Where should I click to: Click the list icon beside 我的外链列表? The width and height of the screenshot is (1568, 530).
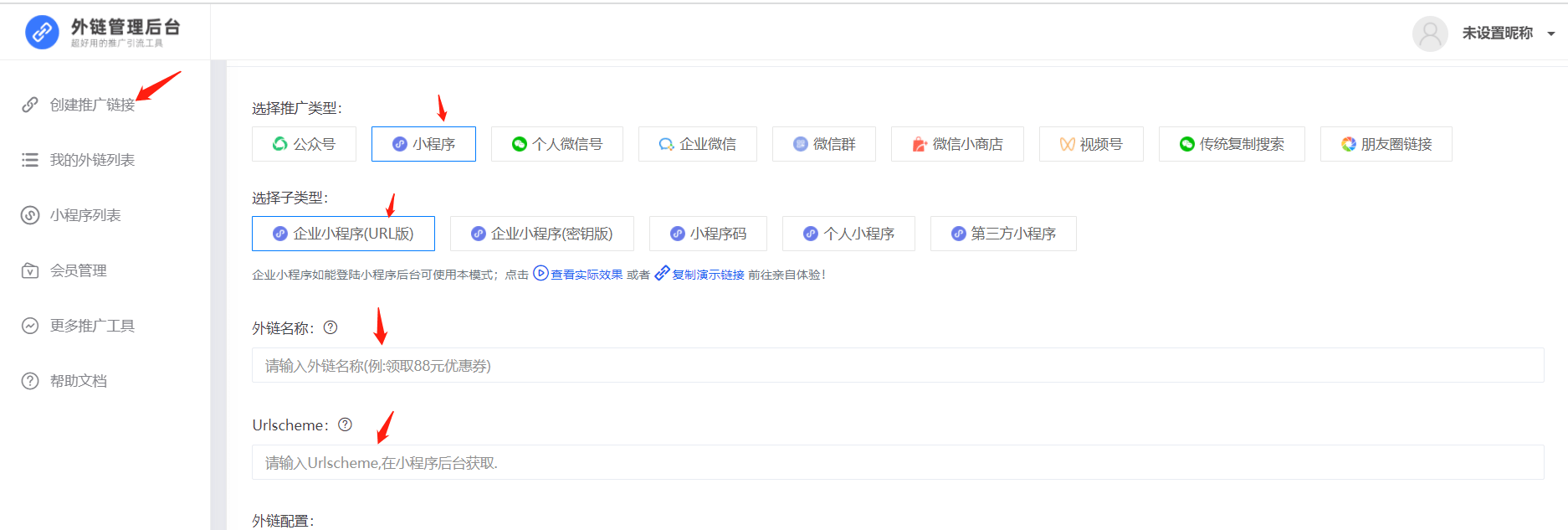coord(30,160)
